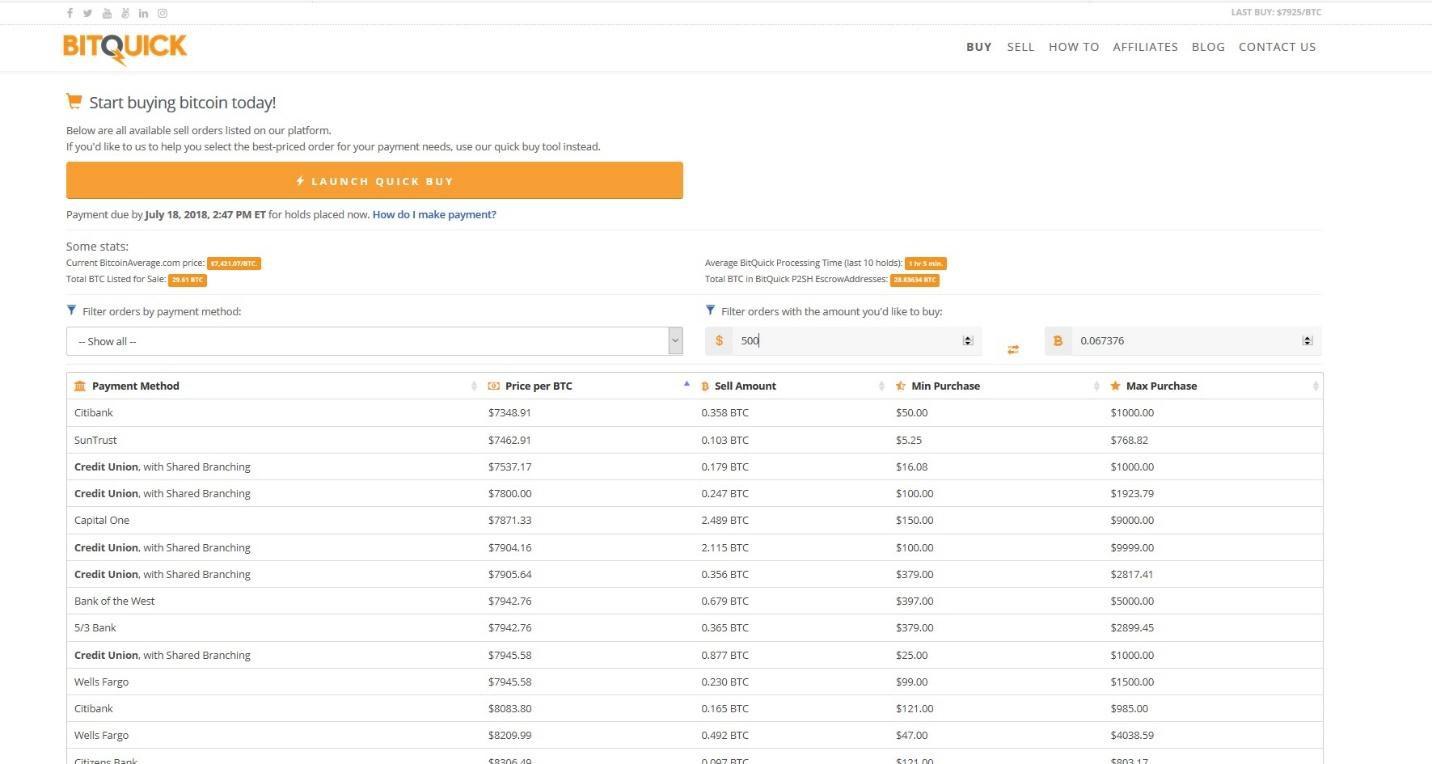Click the Launch Quick Buy button
The height and width of the screenshot is (764, 1432).
374,181
